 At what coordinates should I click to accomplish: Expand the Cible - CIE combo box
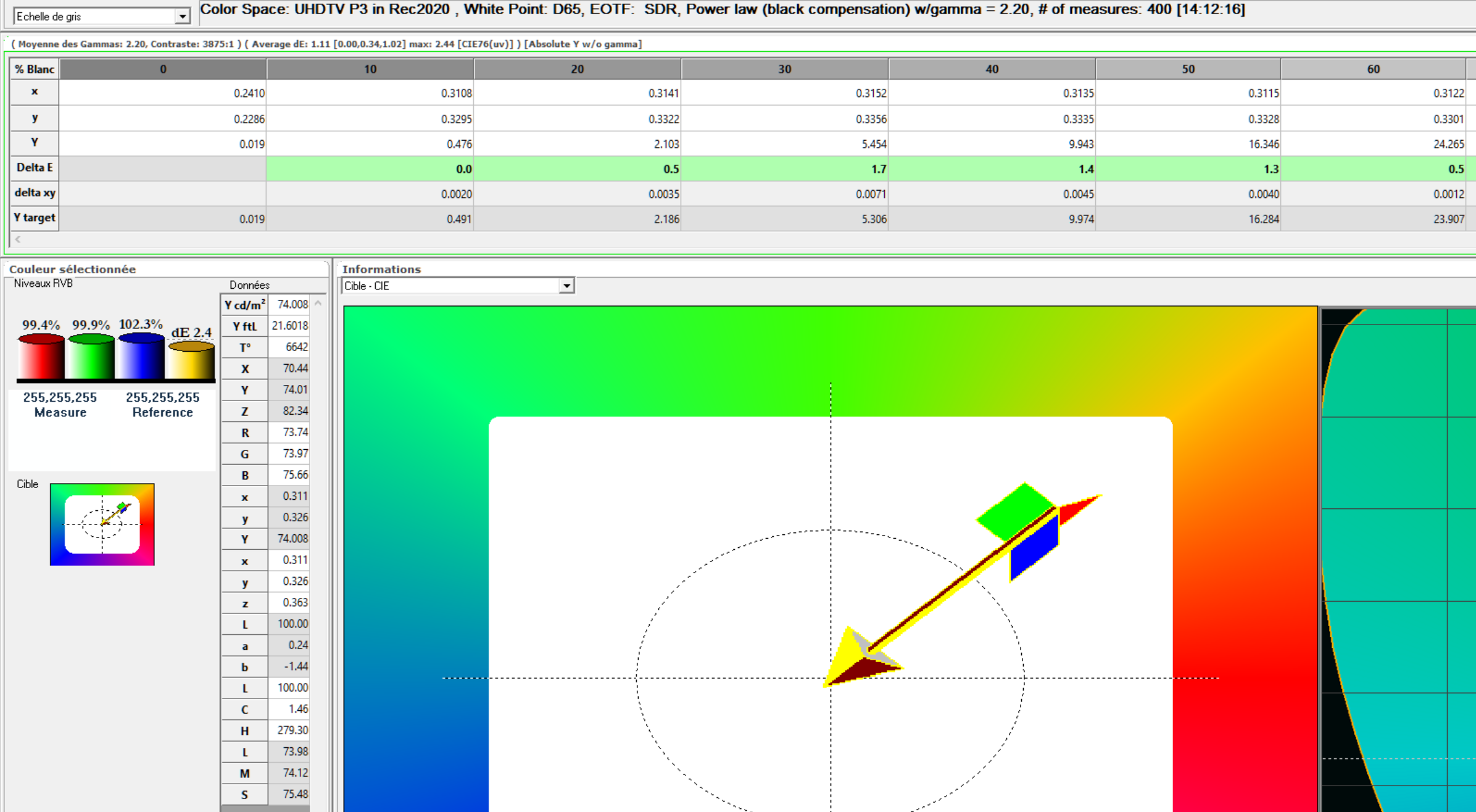(x=566, y=286)
